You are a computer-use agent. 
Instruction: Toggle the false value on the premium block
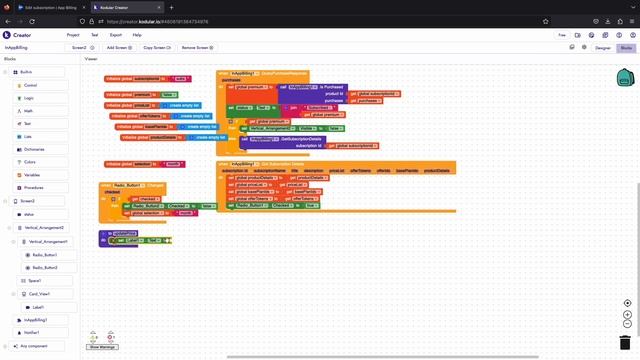pos(169,95)
